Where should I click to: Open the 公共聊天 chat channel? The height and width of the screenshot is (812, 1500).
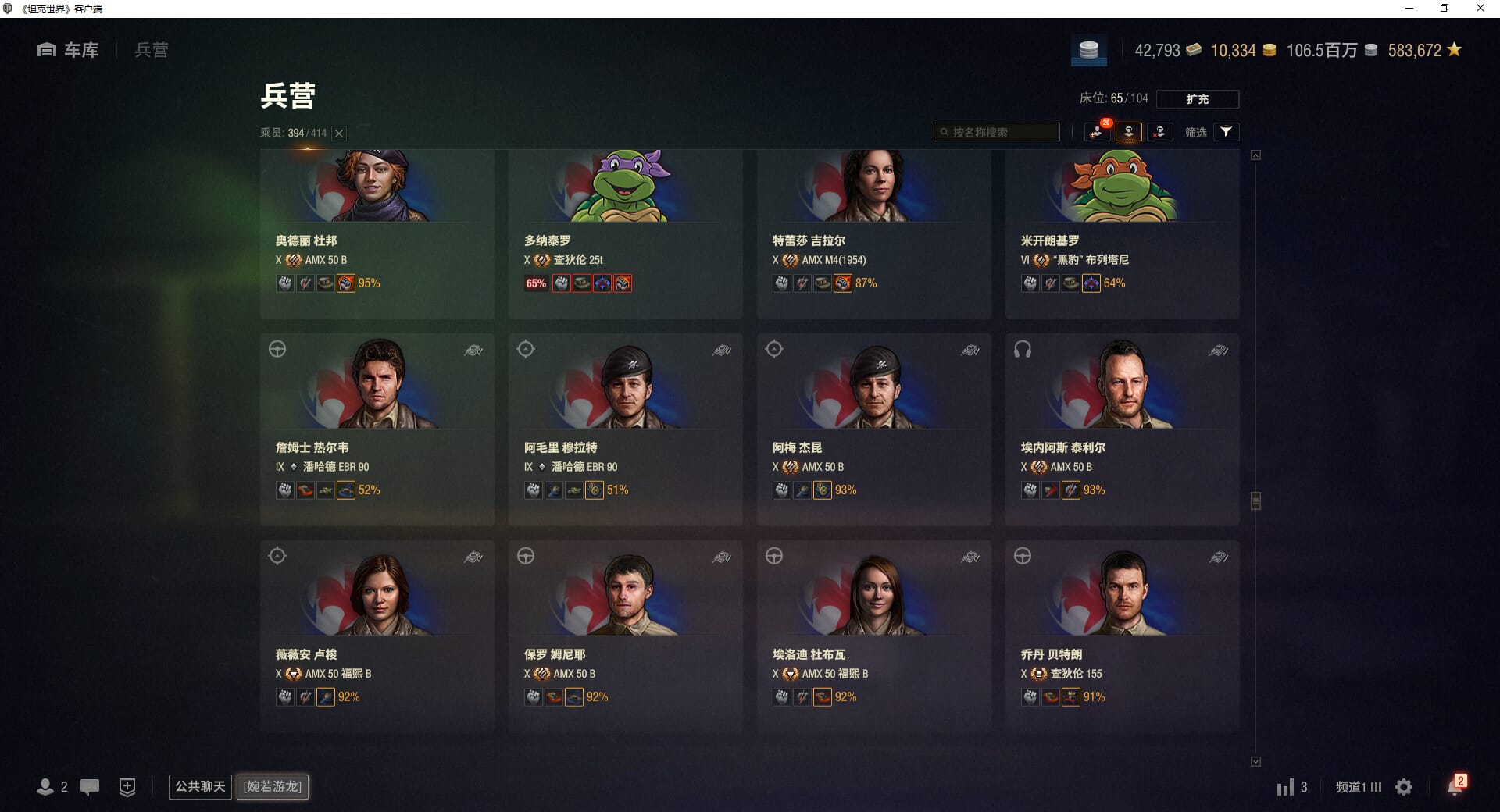[200, 786]
